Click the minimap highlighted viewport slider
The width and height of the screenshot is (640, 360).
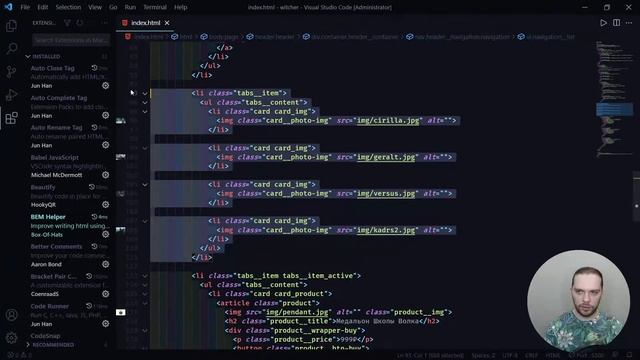click(614, 109)
